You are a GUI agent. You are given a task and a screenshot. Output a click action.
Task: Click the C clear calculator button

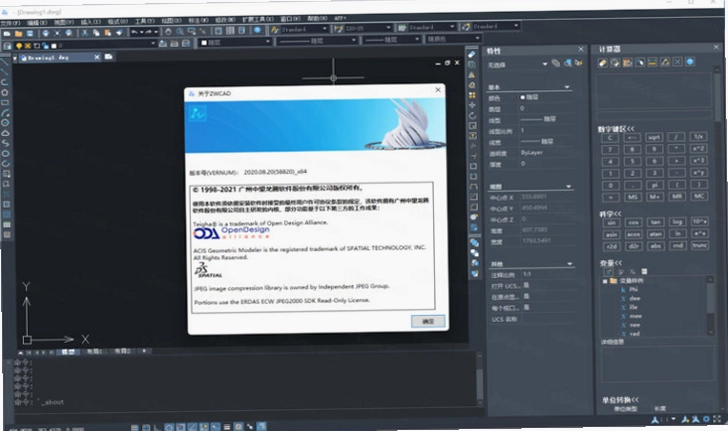coord(610,137)
